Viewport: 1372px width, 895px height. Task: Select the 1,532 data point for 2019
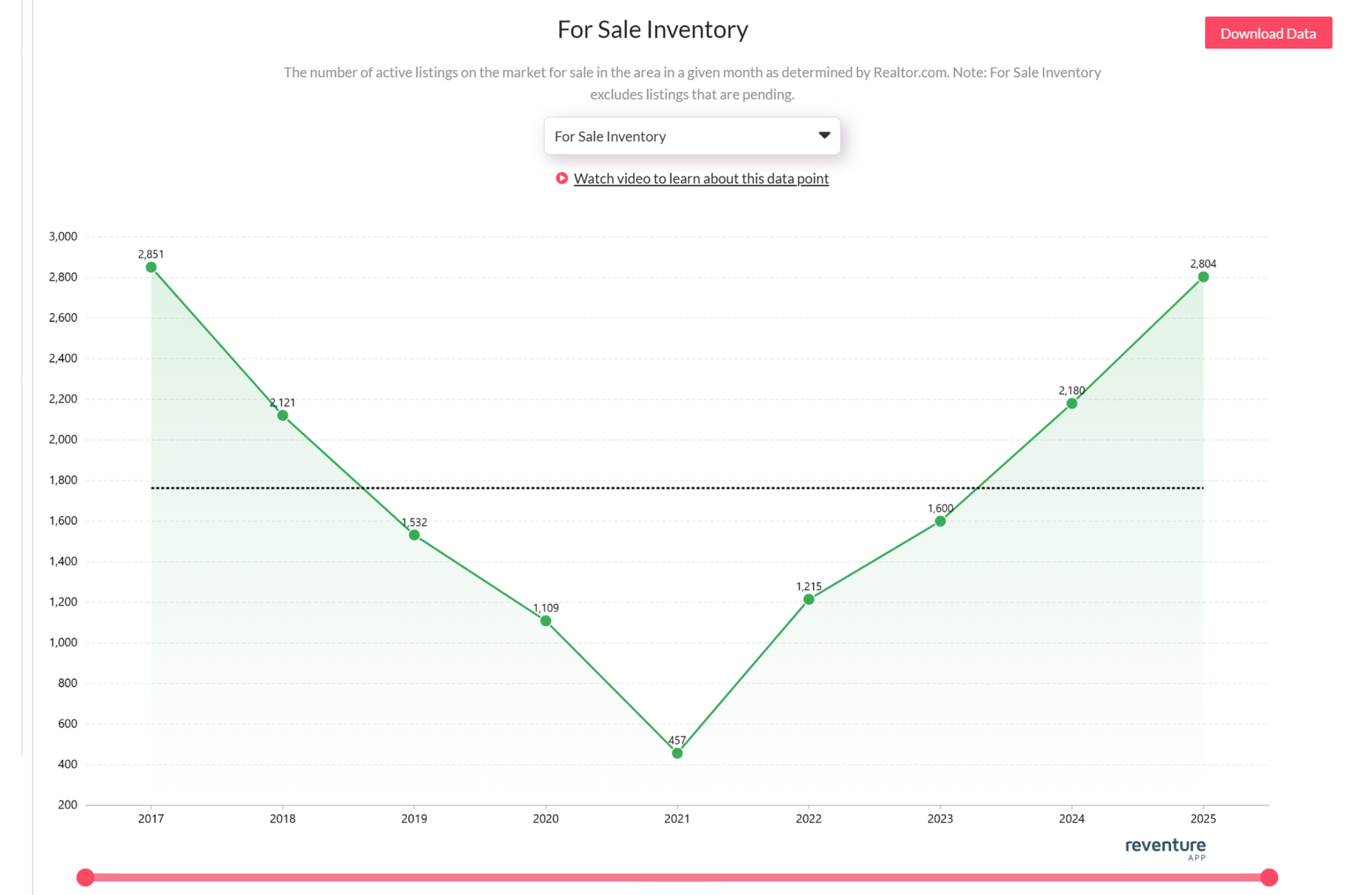(414, 534)
